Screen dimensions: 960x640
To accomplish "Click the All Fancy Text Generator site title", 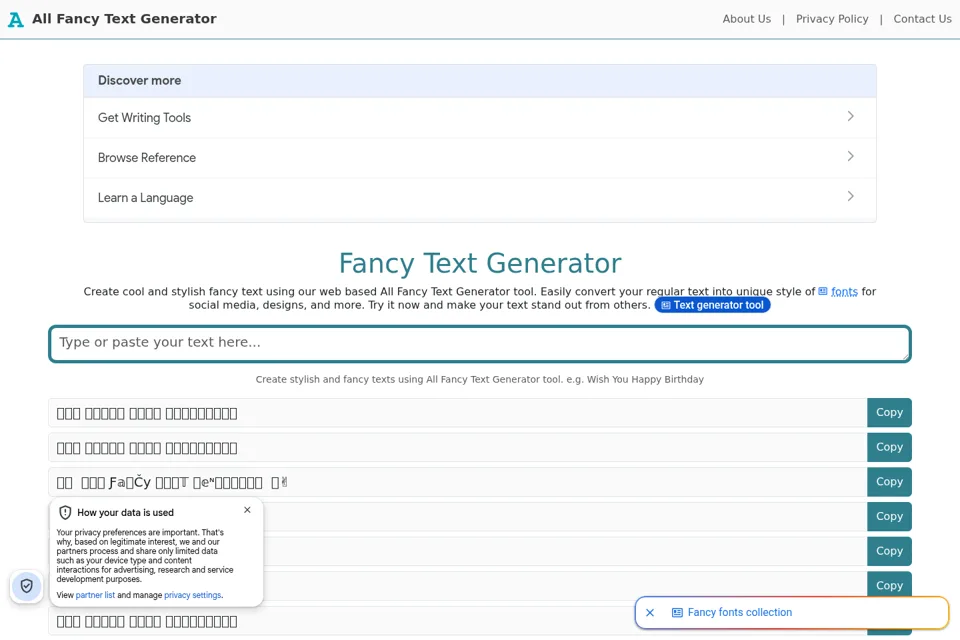I will pos(124,19).
